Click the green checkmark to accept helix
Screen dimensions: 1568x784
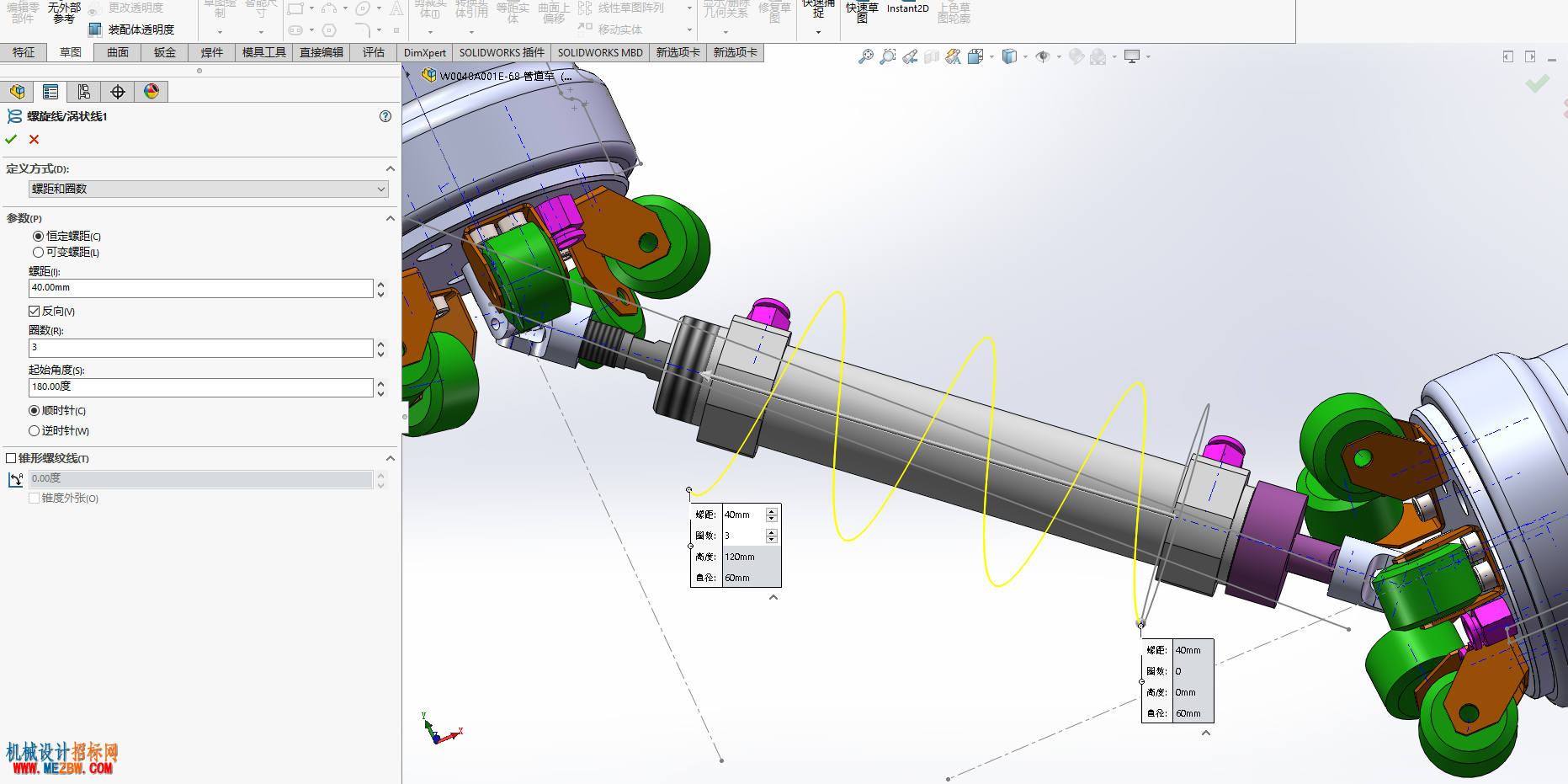pos(11,140)
